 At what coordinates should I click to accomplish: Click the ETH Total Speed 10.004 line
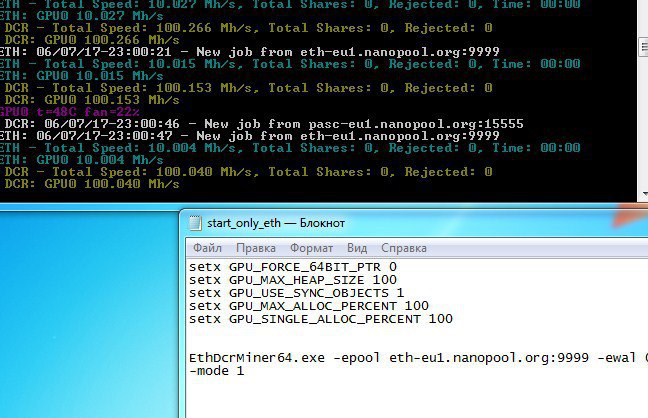point(290,148)
